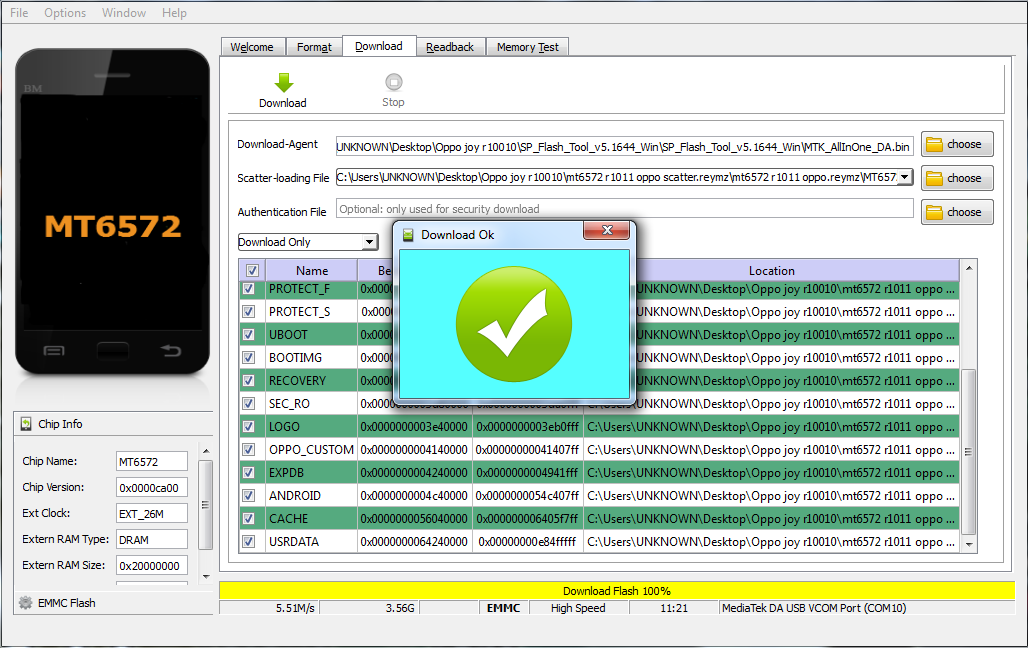The width and height of the screenshot is (1028, 648).
Task: Click the partition table vertical scrollbar thumb
Action: (969, 452)
